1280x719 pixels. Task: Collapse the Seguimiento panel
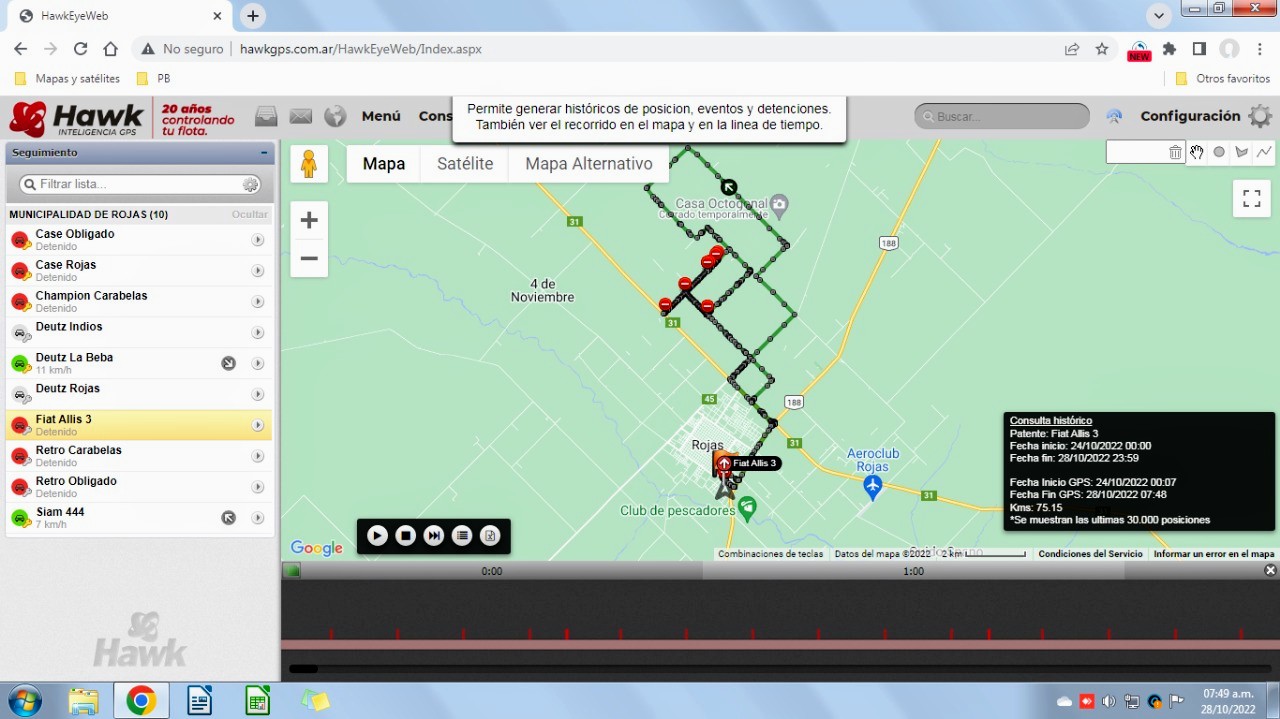click(x=264, y=153)
